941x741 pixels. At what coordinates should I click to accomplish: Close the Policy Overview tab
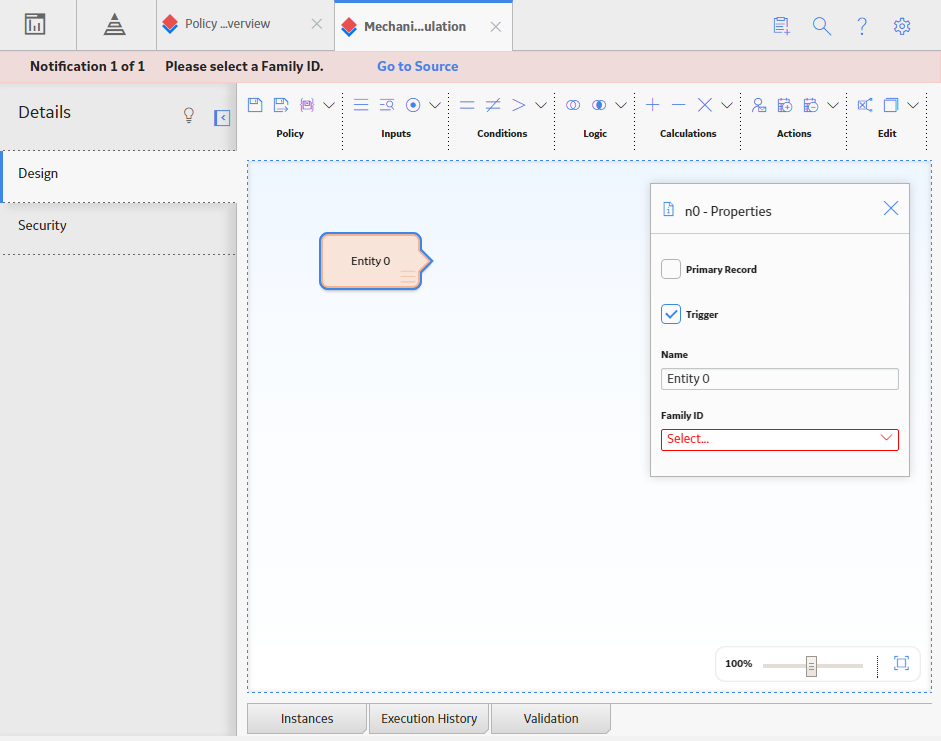(x=317, y=24)
